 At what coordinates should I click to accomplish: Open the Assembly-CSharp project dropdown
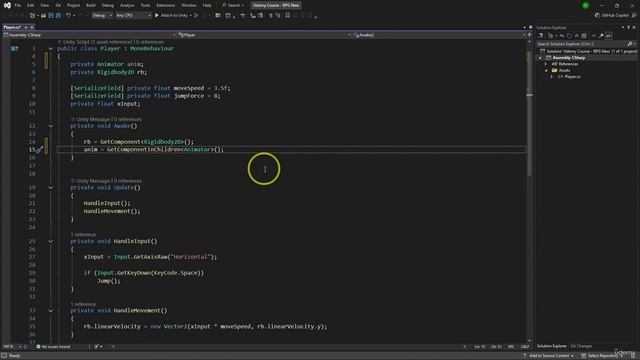89,35
